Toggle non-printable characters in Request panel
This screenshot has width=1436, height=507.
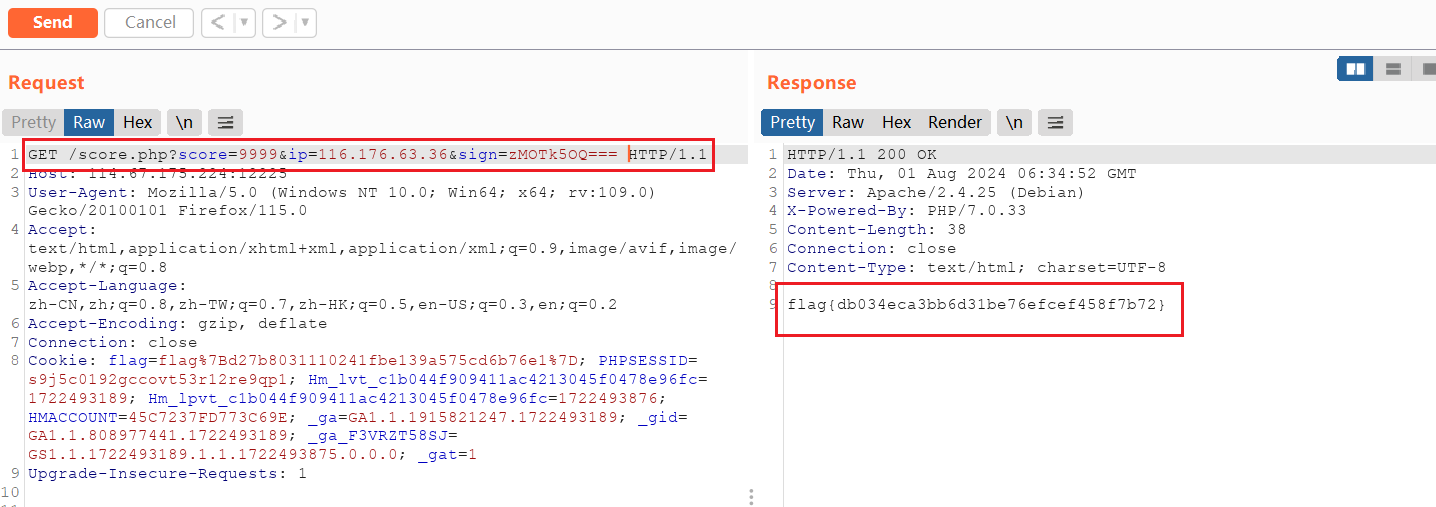tap(184, 122)
